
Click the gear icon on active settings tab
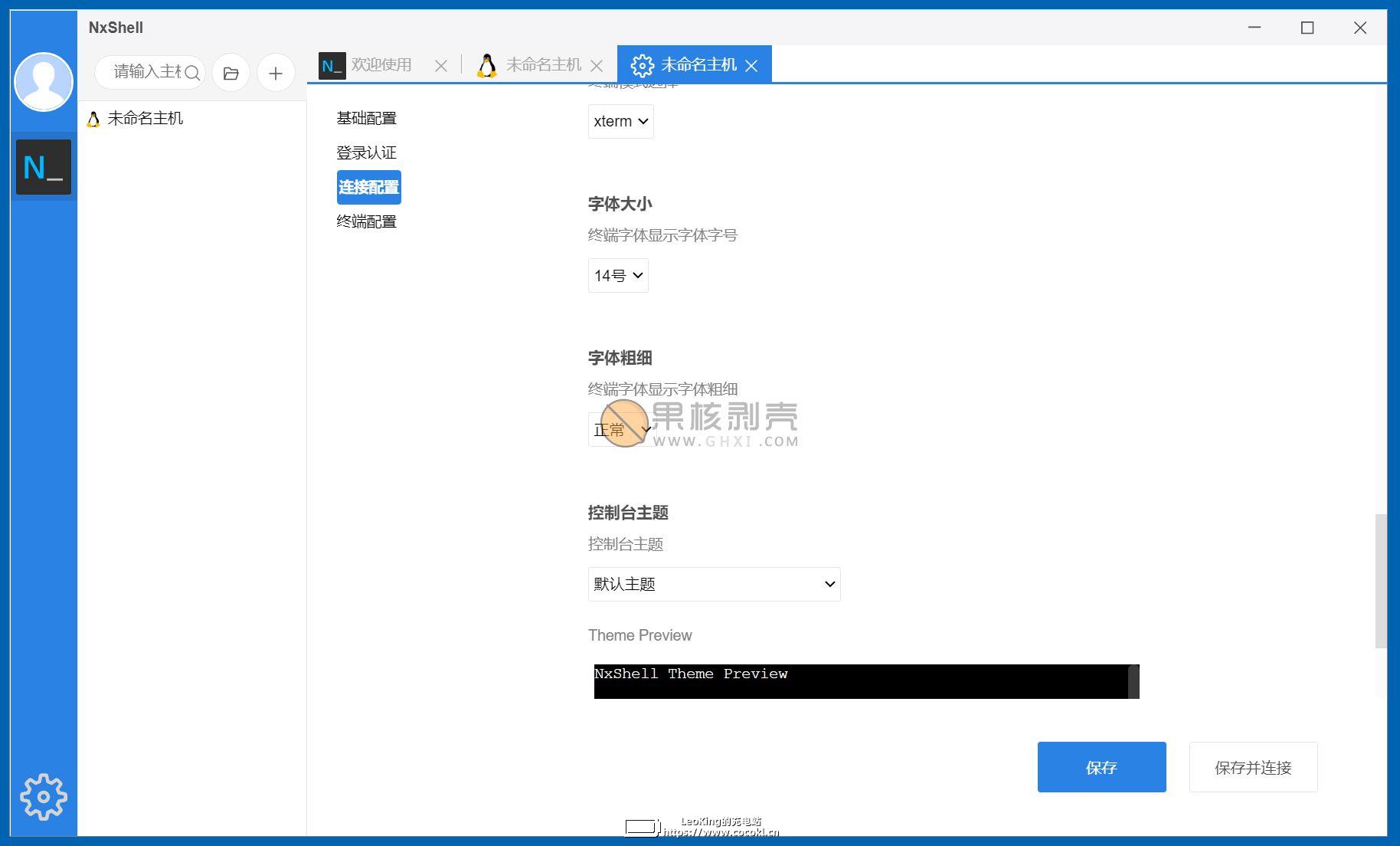642,65
